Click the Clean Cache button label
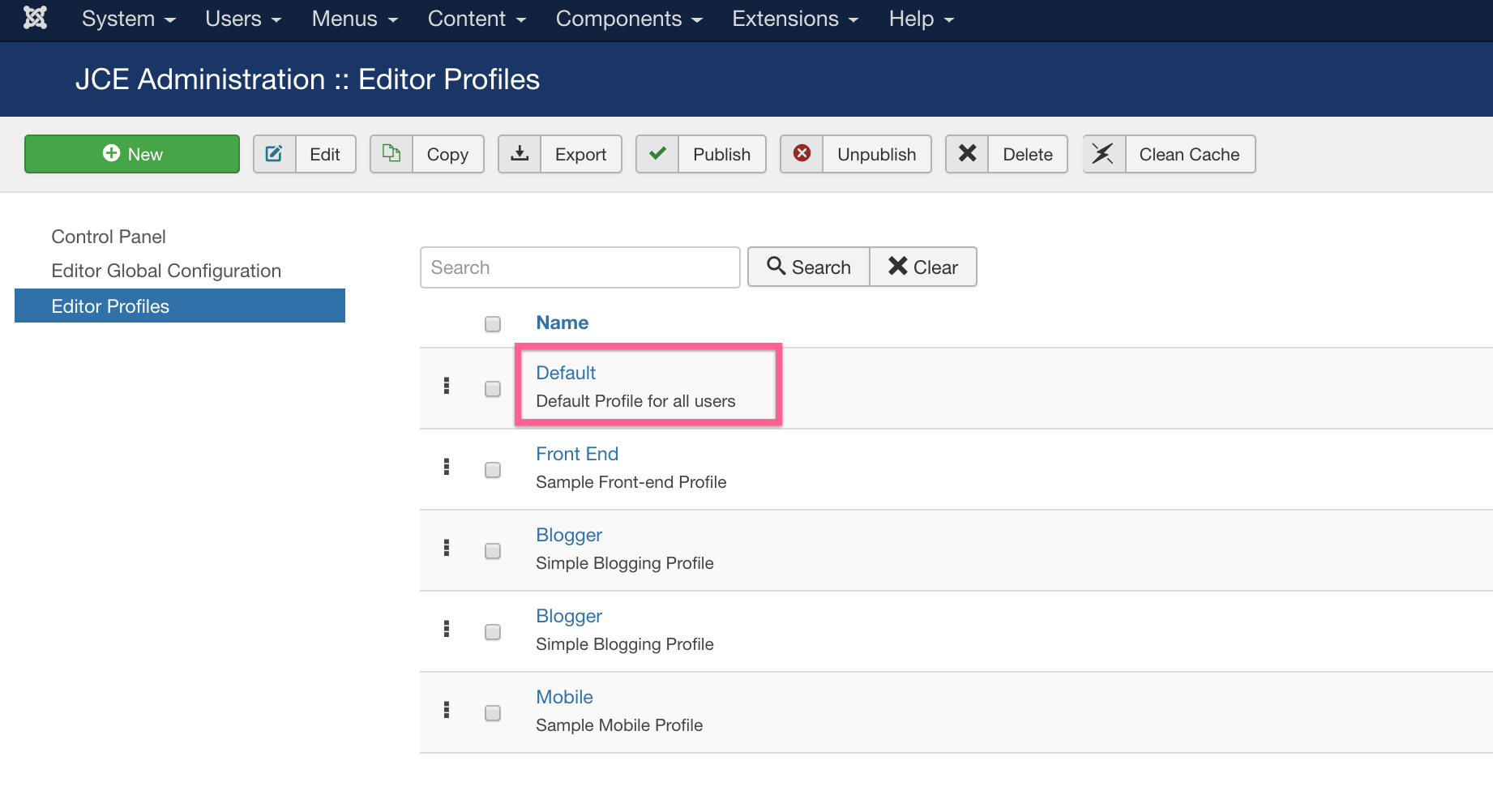1493x812 pixels. (1189, 154)
